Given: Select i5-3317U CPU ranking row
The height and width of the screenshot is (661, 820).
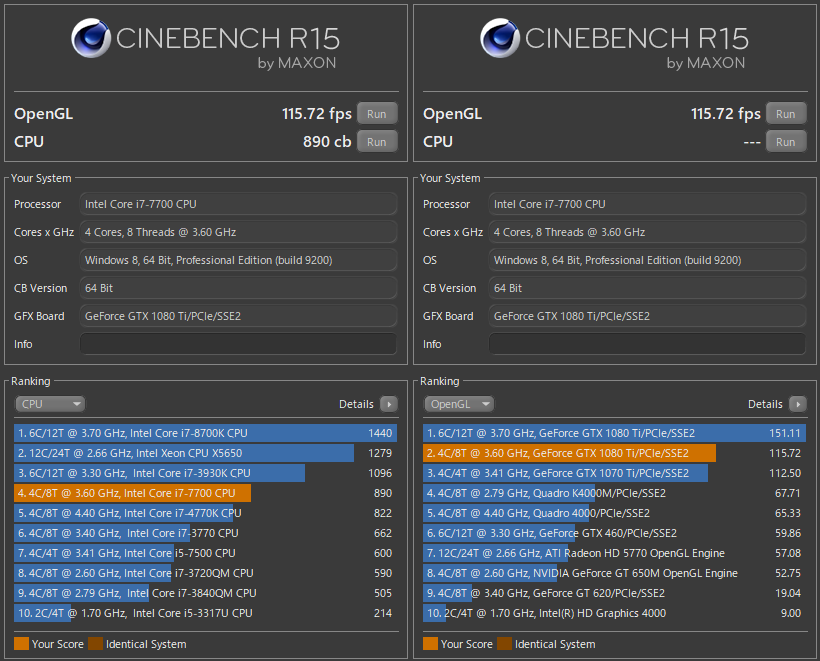Looking at the screenshot, I should (x=206, y=613).
